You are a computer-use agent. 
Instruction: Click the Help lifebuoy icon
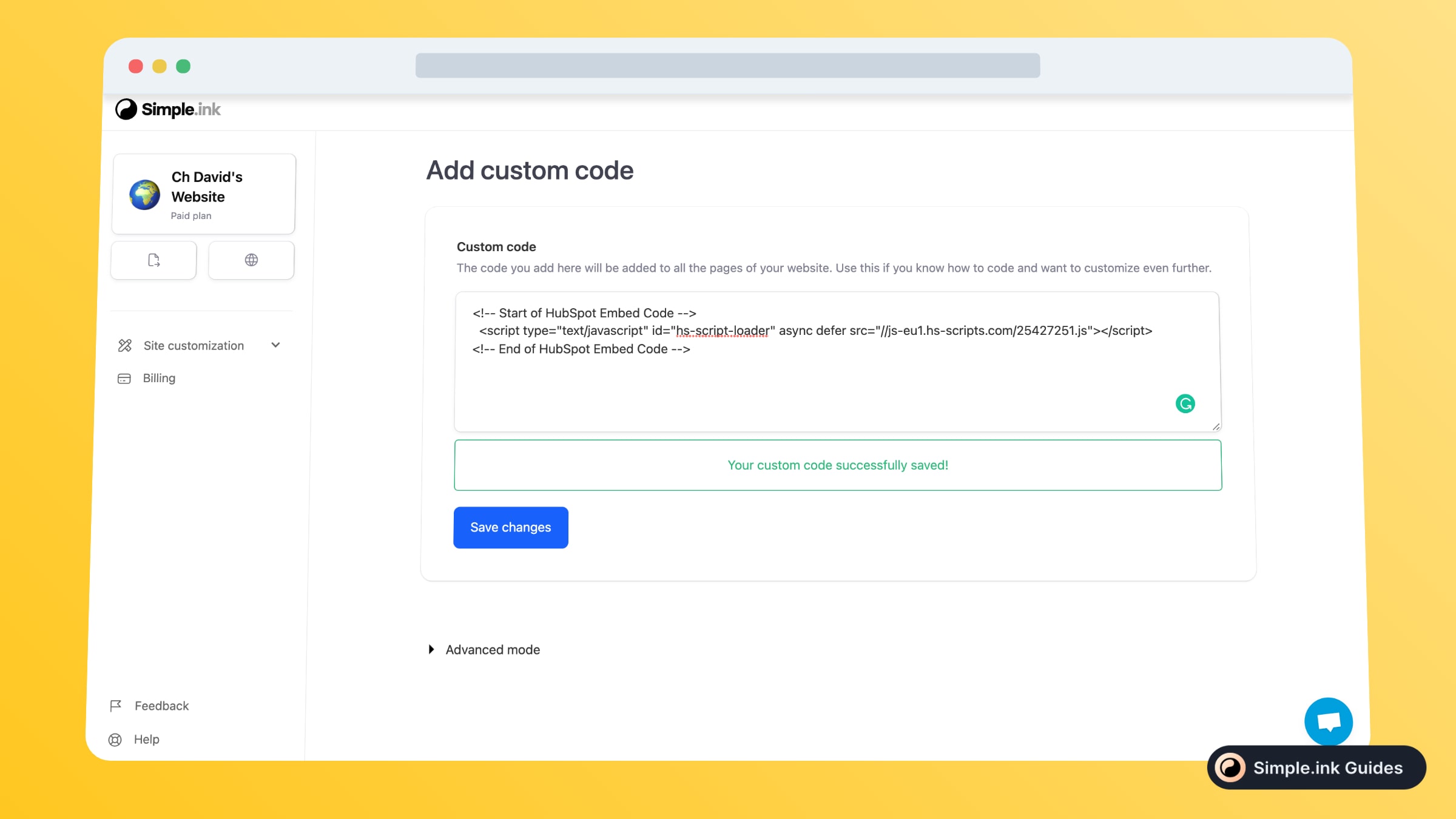tap(115, 740)
